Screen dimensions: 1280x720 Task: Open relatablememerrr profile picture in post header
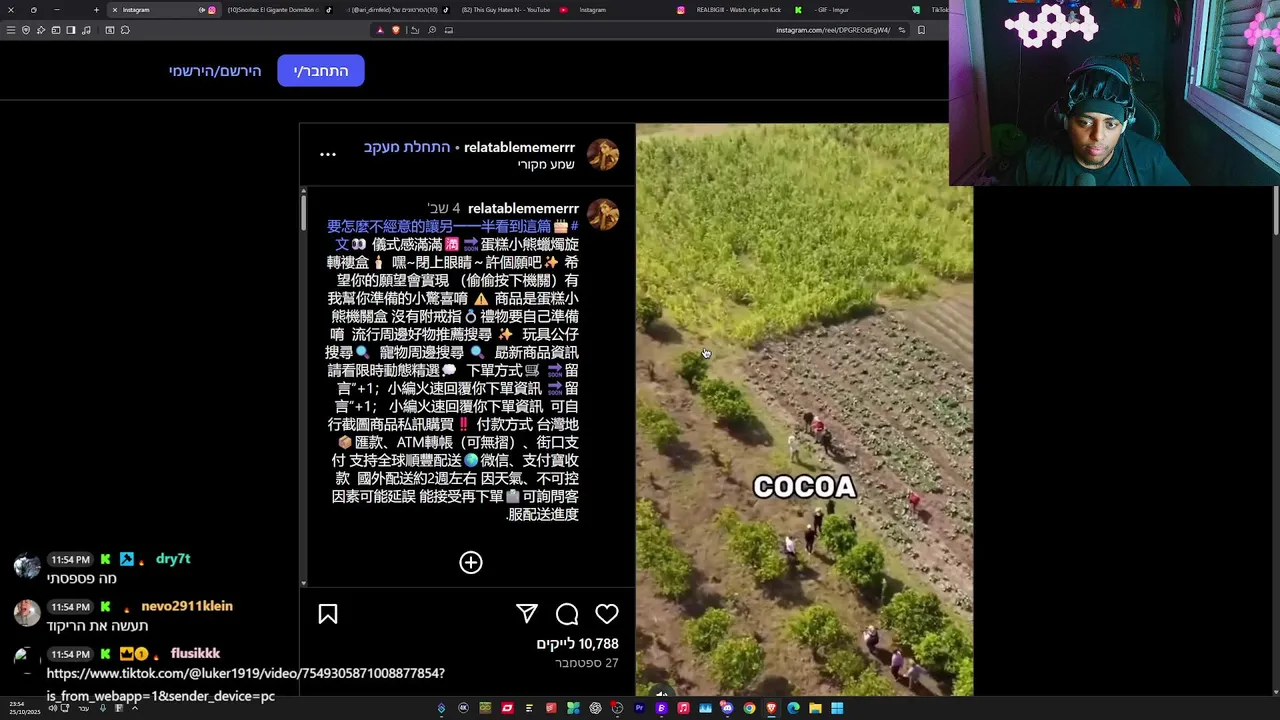[603, 155]
